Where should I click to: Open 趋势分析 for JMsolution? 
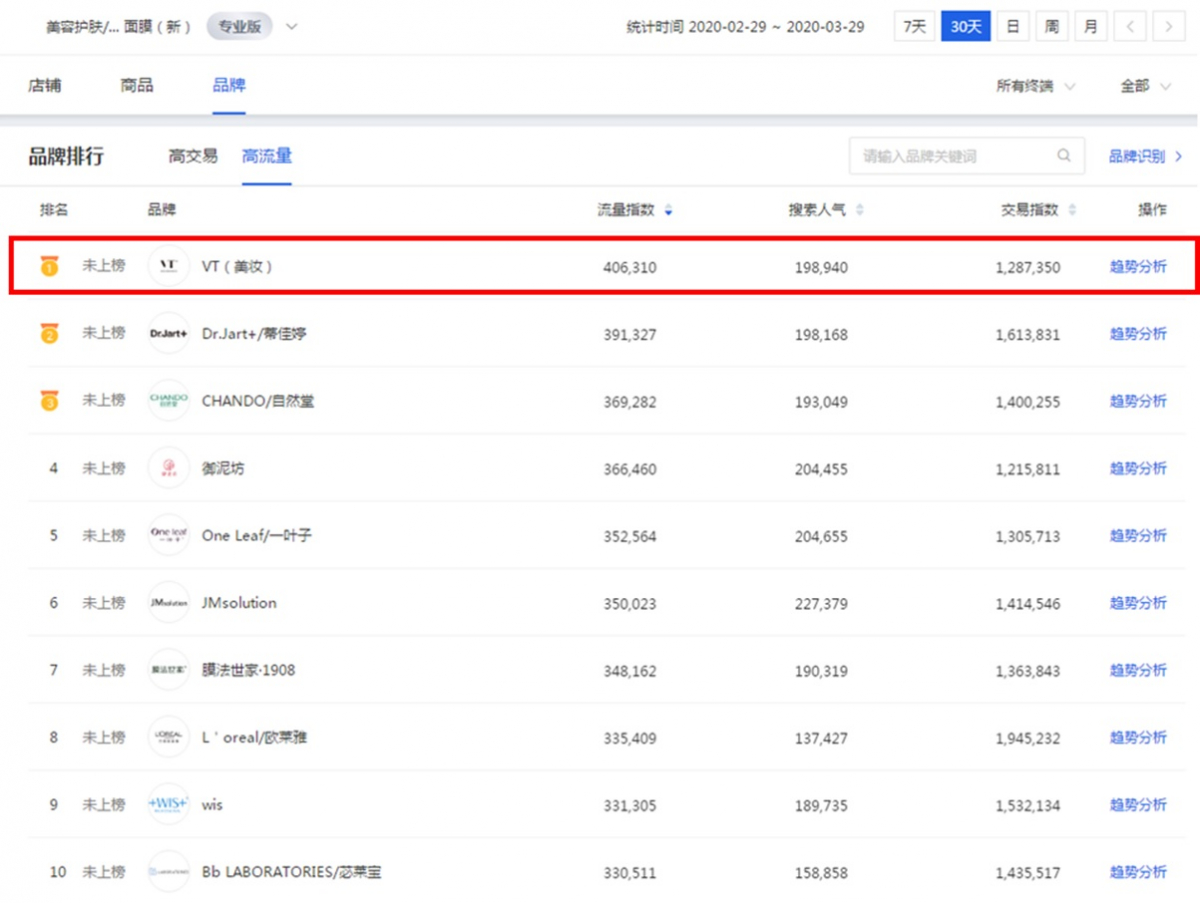click(1138, 603)
